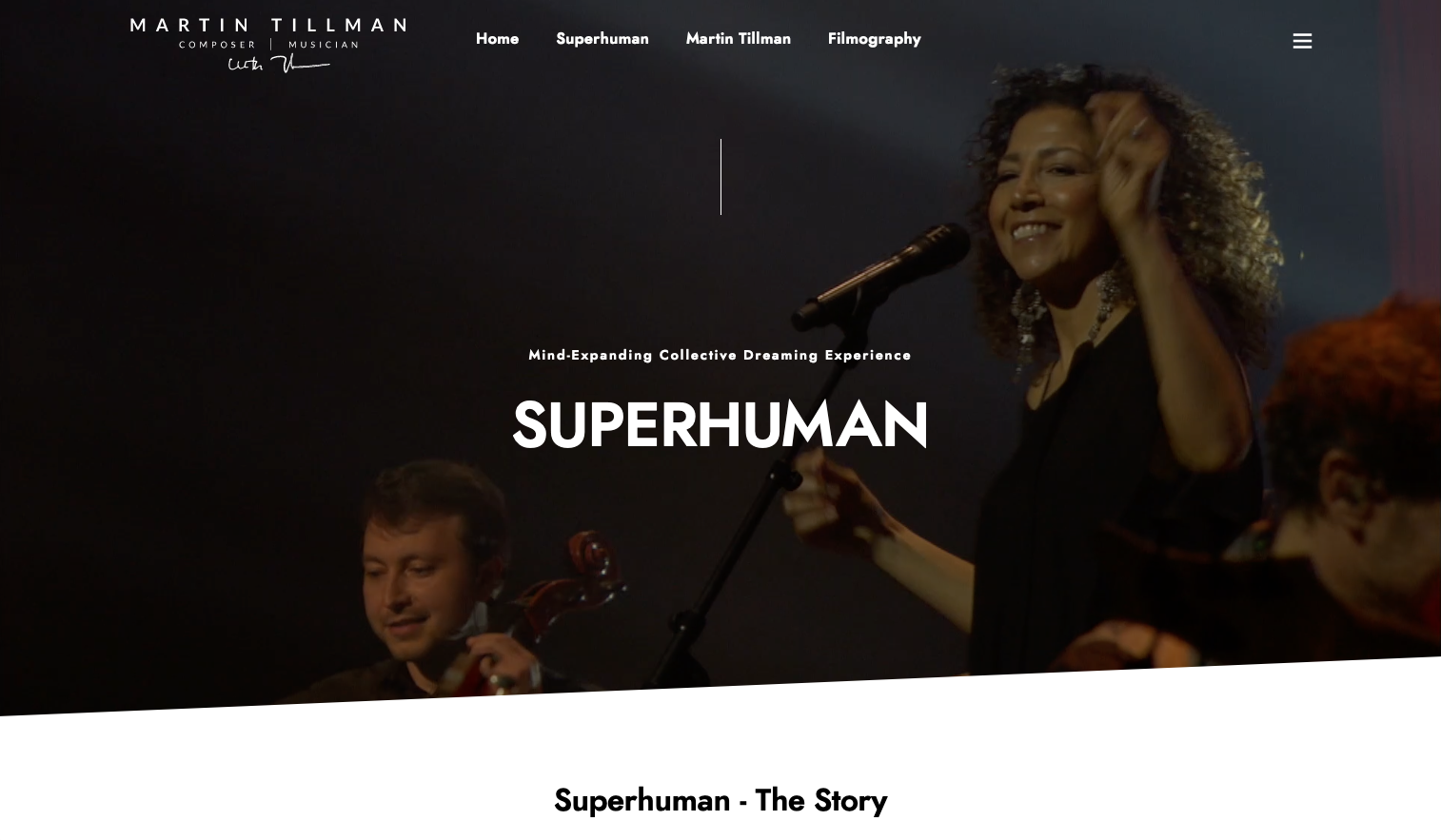The image size is (1441, 840).
Task: Open the Superhuman nav item
Action: click(x=602, y=39)
